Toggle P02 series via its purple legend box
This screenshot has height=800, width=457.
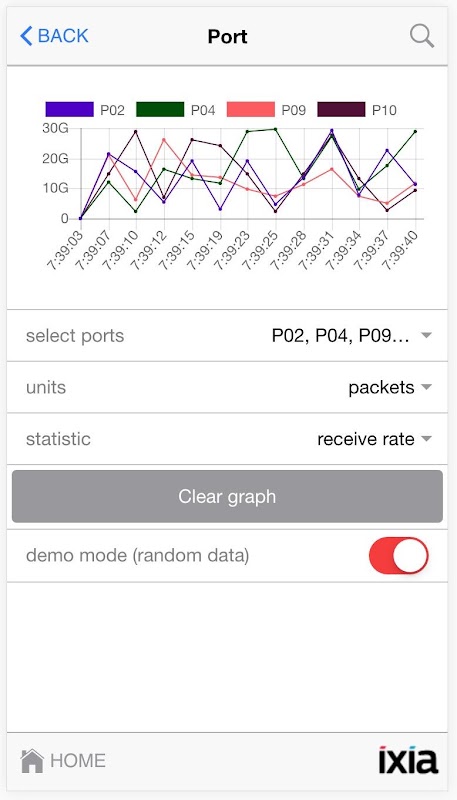click(x=69, y=109)
